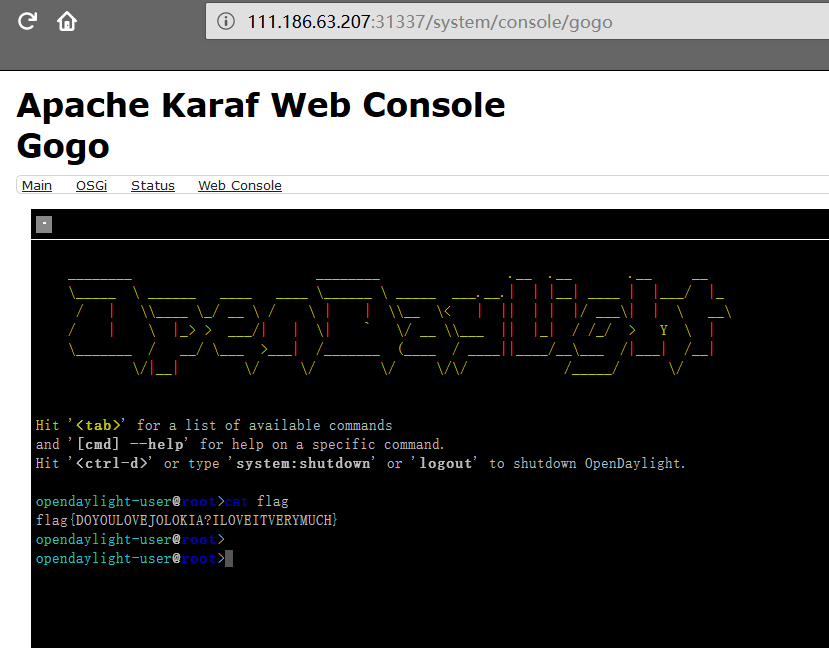Focus the address bar URL field

tap(500, 21)
